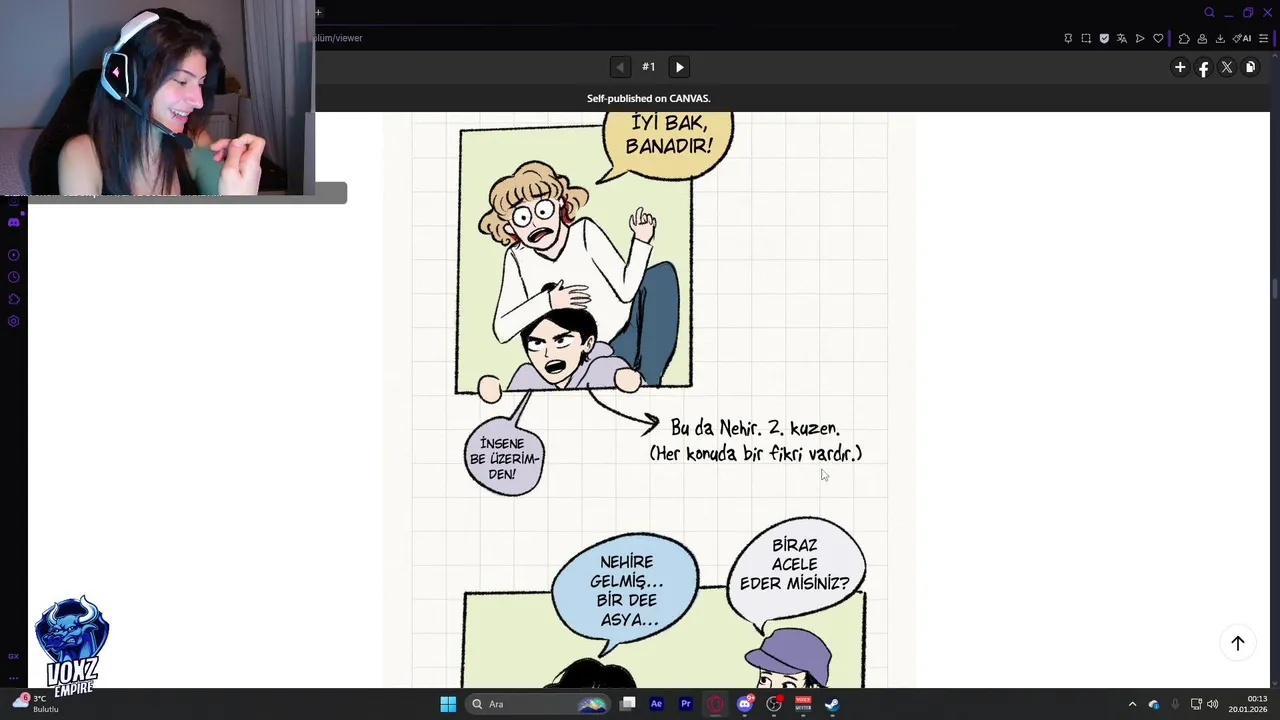Click the Bu da Nehir. 2. kuzen. caption
Screen dimensions: 1280x720
755,428
